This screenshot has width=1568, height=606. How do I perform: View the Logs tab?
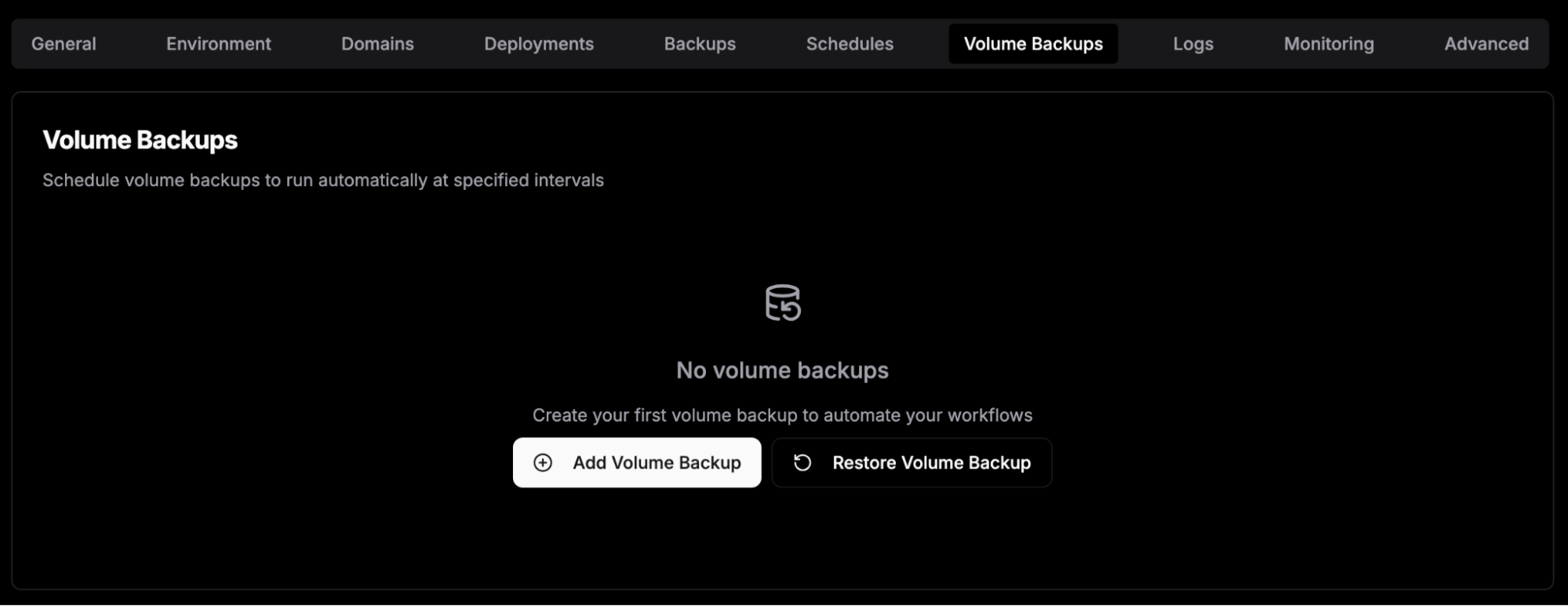[x=1193, y=44]
